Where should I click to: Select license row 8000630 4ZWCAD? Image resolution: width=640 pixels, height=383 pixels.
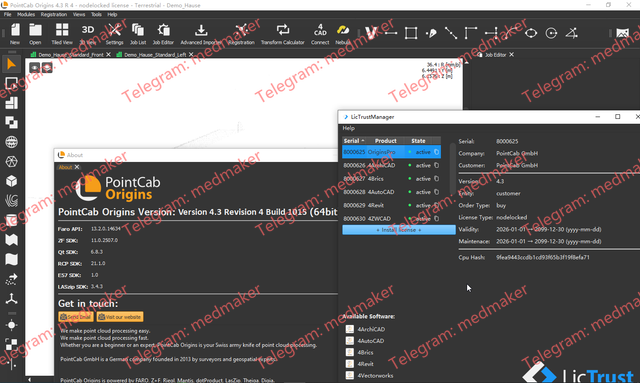(391, 218)
